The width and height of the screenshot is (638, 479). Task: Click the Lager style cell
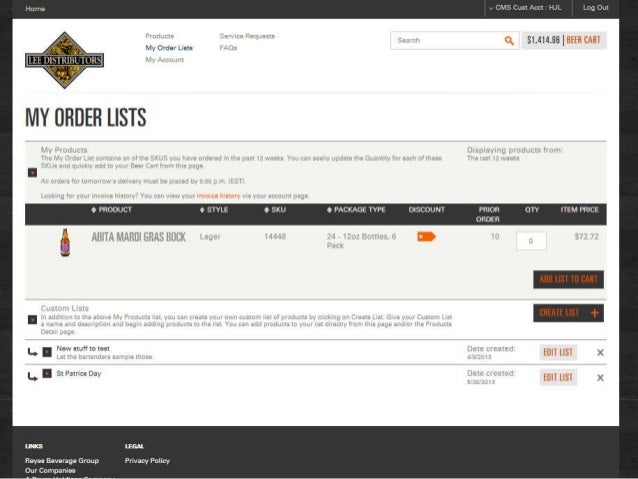[x=210, y=236]
